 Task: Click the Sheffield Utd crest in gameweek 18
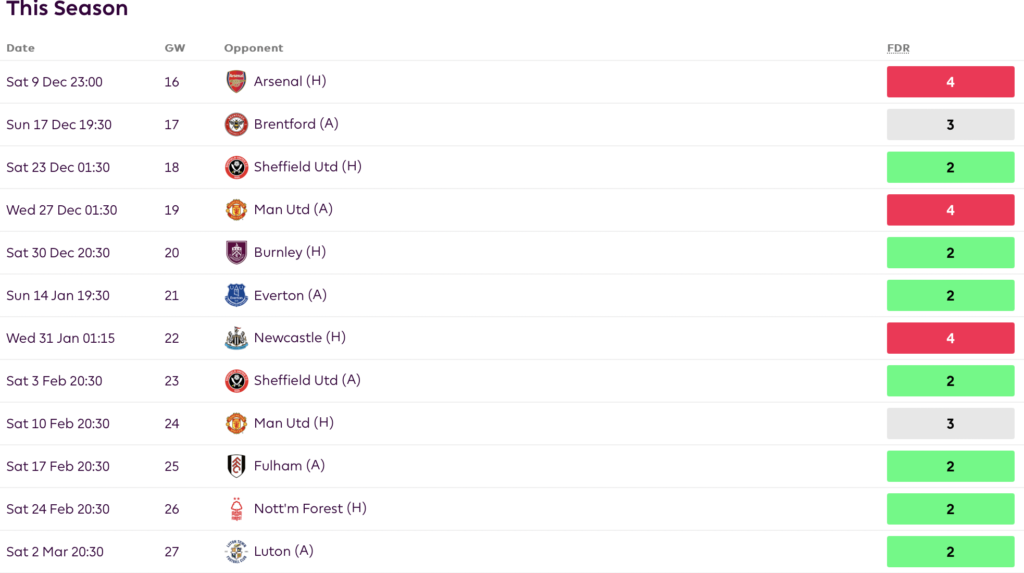click(x=236, y=167)
